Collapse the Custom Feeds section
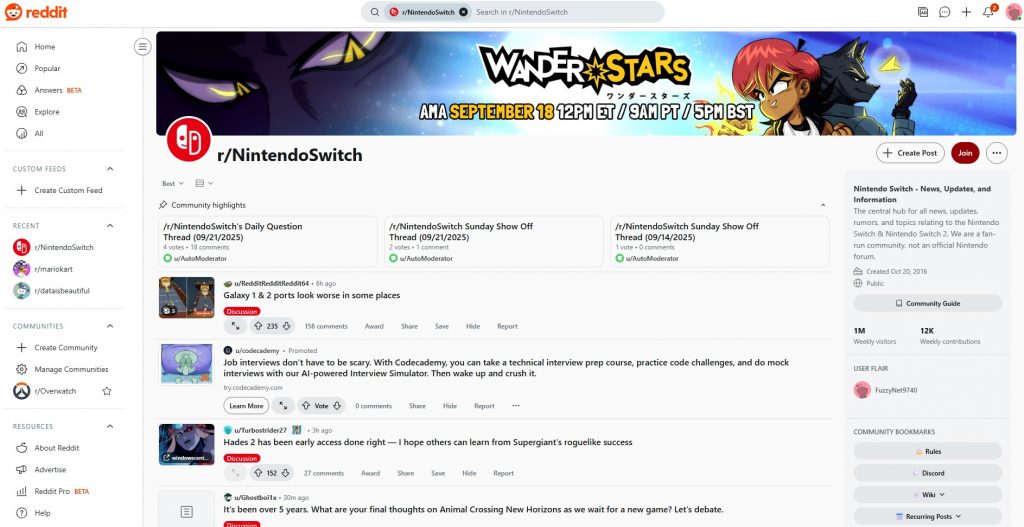 click(110, 168)
